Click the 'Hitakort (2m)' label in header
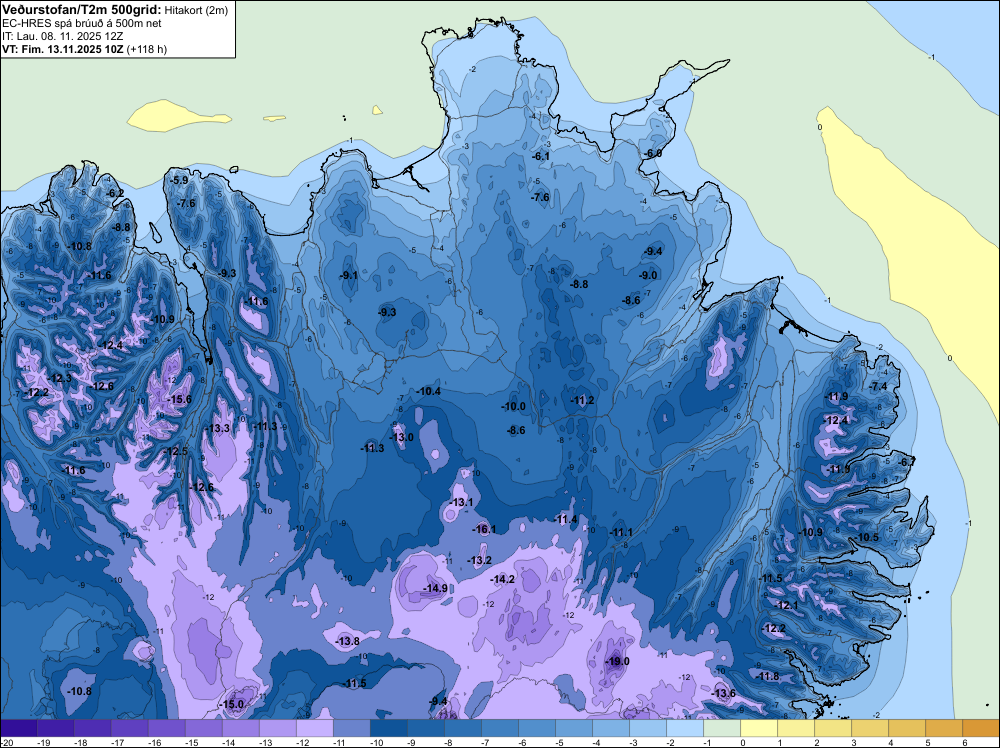The height and width of the screenshot is (748, 1000). point(196,10)
